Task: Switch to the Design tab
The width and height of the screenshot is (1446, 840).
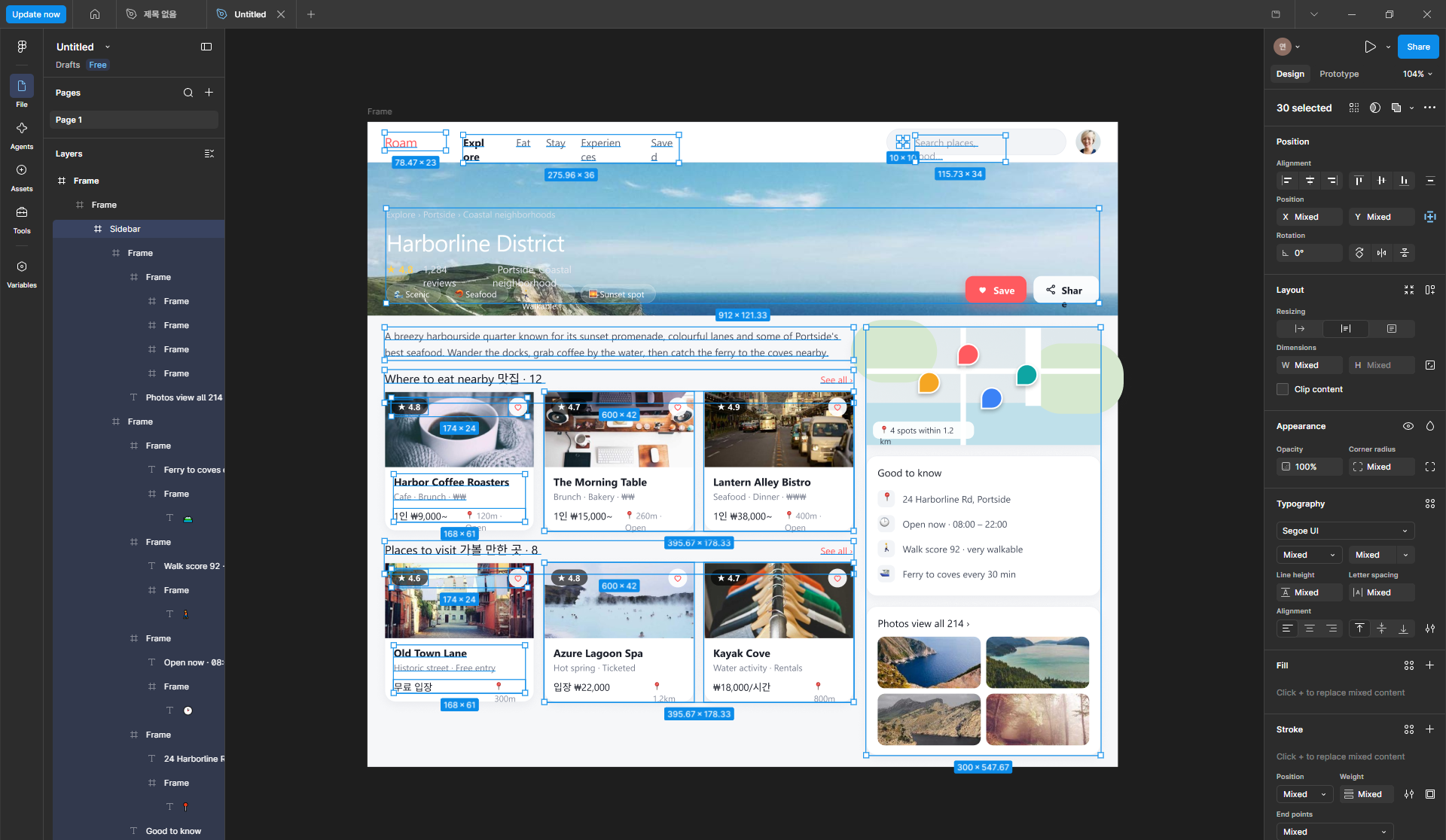Action: pyautogui.click(x=1290, y=74)
